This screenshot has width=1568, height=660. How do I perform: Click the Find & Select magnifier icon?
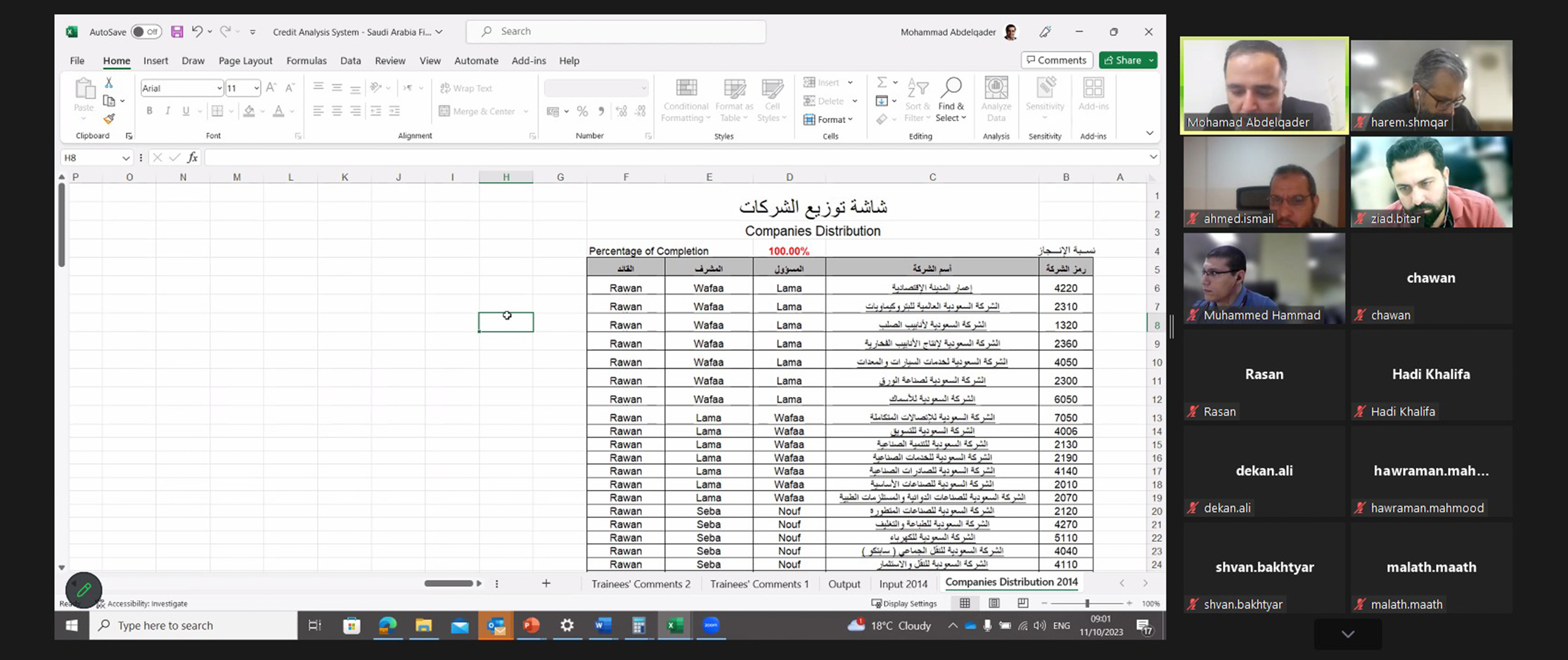pyautogui.click(x=951, y=89)
